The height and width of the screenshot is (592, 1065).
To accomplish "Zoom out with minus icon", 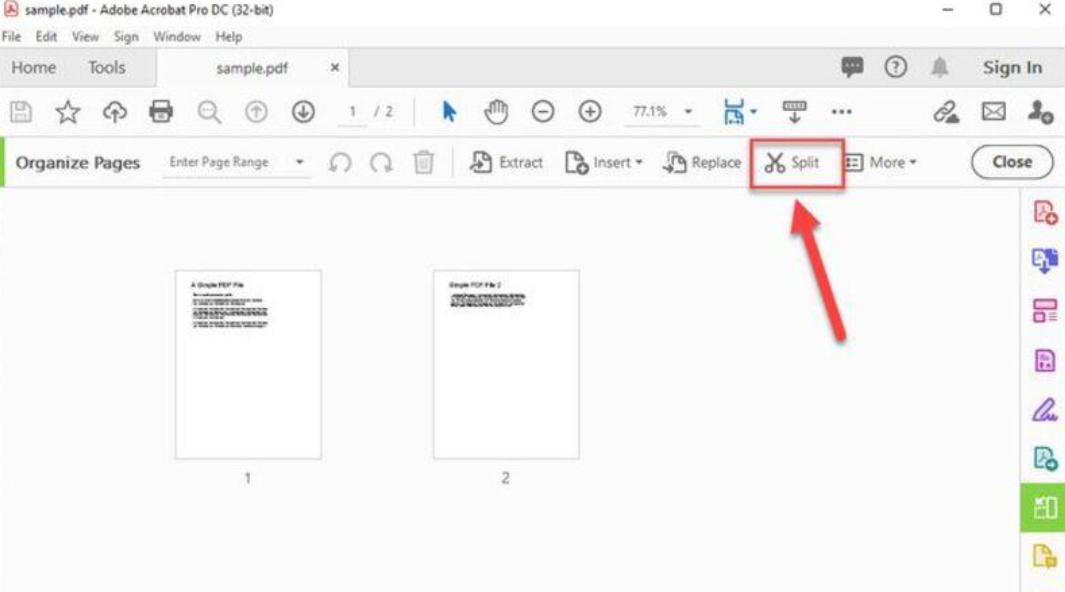I will point(543,111).
